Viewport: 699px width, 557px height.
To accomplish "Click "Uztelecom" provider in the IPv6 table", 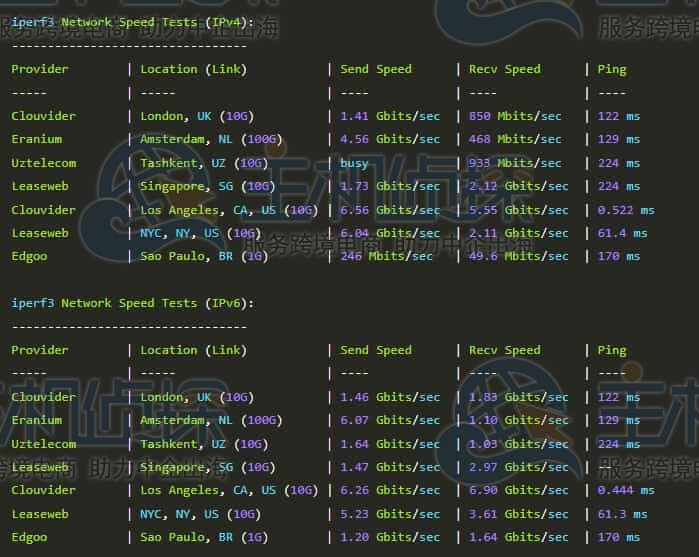I will [44, 444].
